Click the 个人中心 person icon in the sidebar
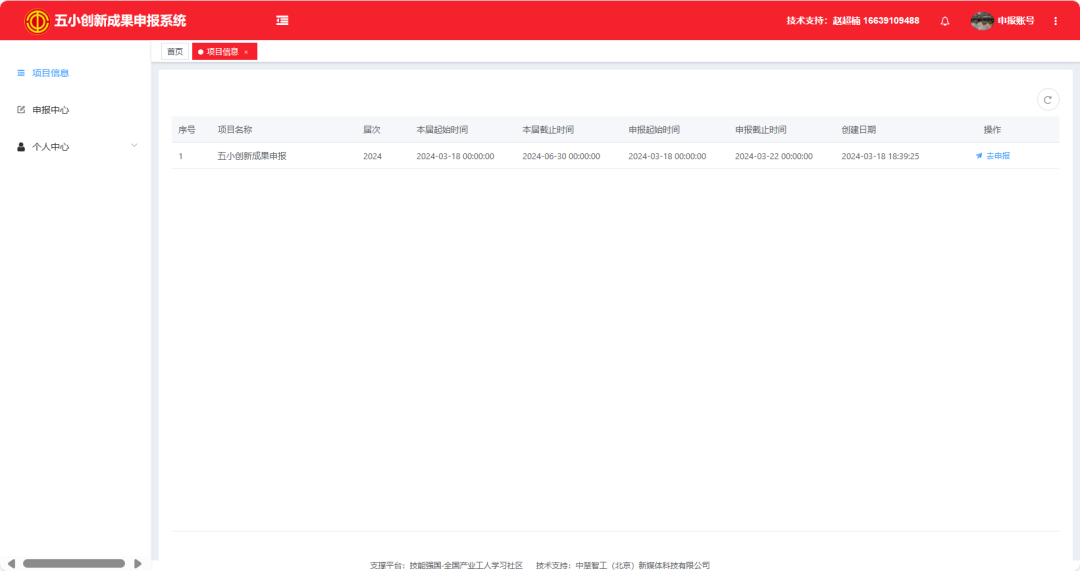 point(21,147)
